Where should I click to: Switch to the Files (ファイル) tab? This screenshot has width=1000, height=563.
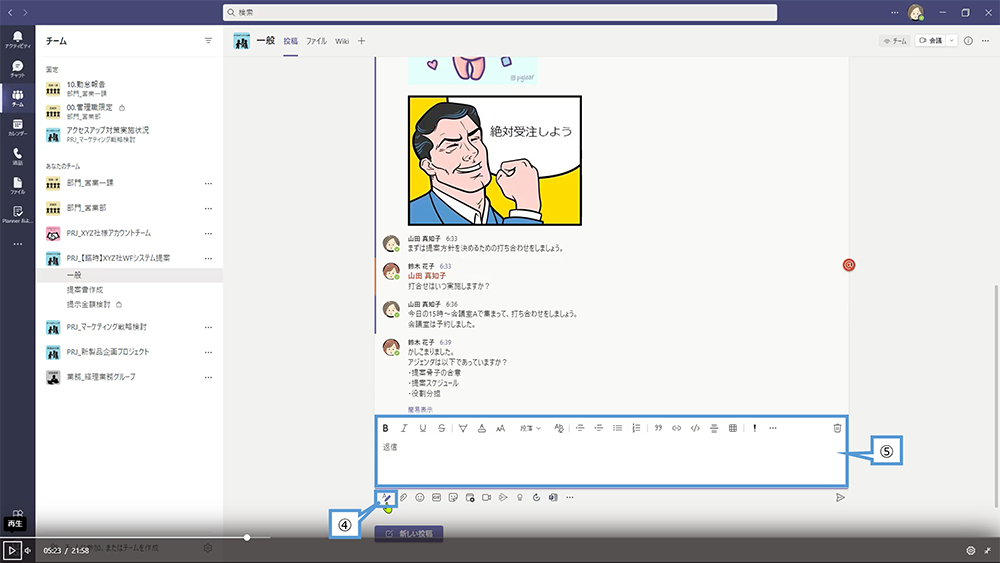(x=316, y=41)
